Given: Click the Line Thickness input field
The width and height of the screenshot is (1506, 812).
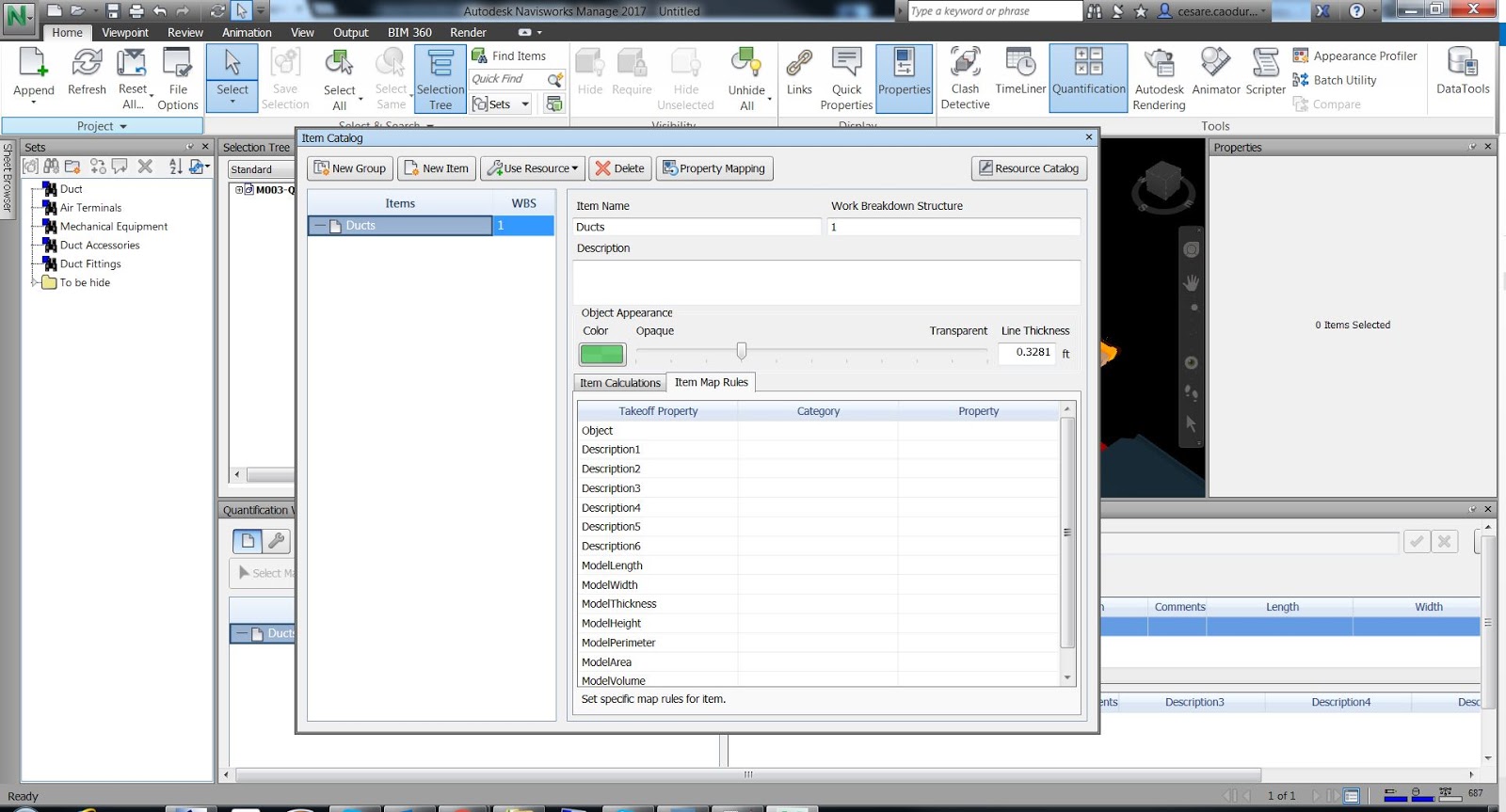Looking at the screenshot, I should click(1028, 353).
